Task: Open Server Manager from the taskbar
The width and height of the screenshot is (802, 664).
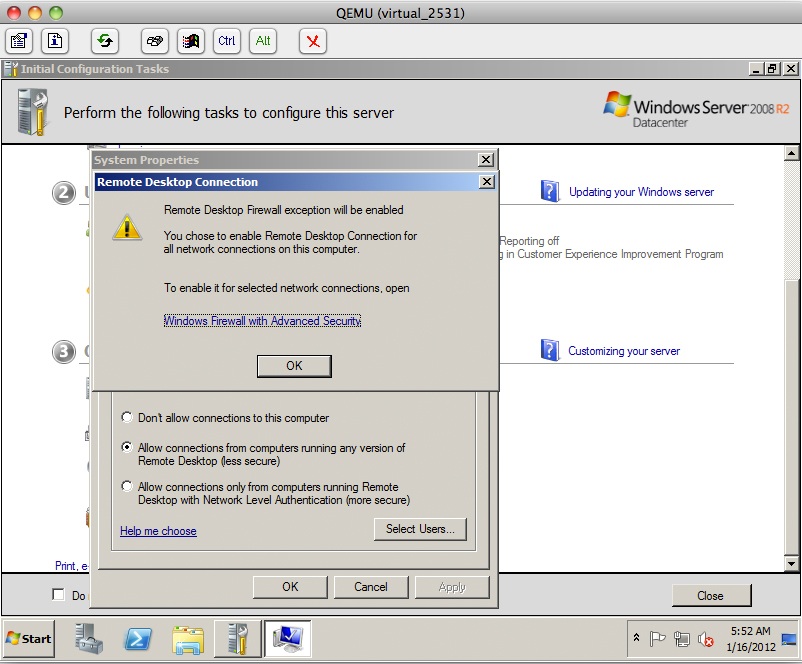Action: 89,638
